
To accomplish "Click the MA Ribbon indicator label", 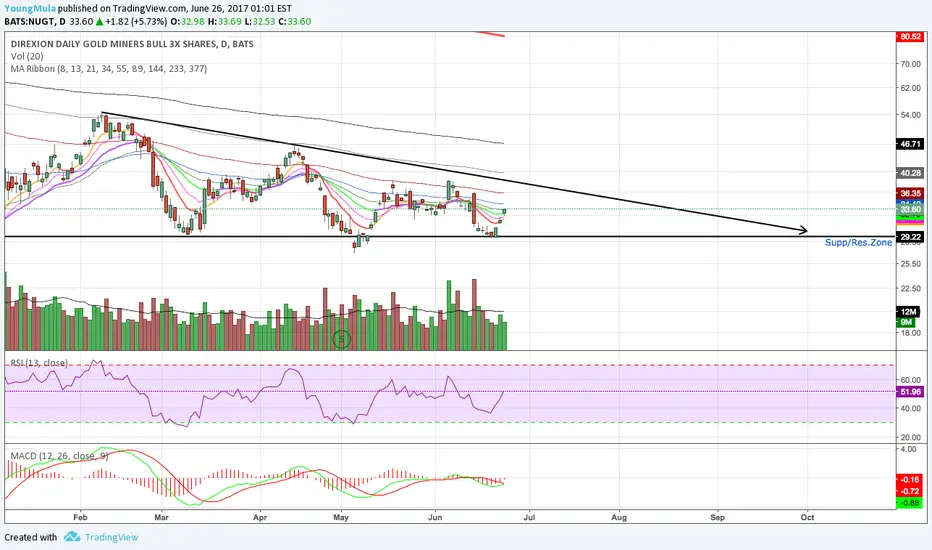I will (109, 69).
